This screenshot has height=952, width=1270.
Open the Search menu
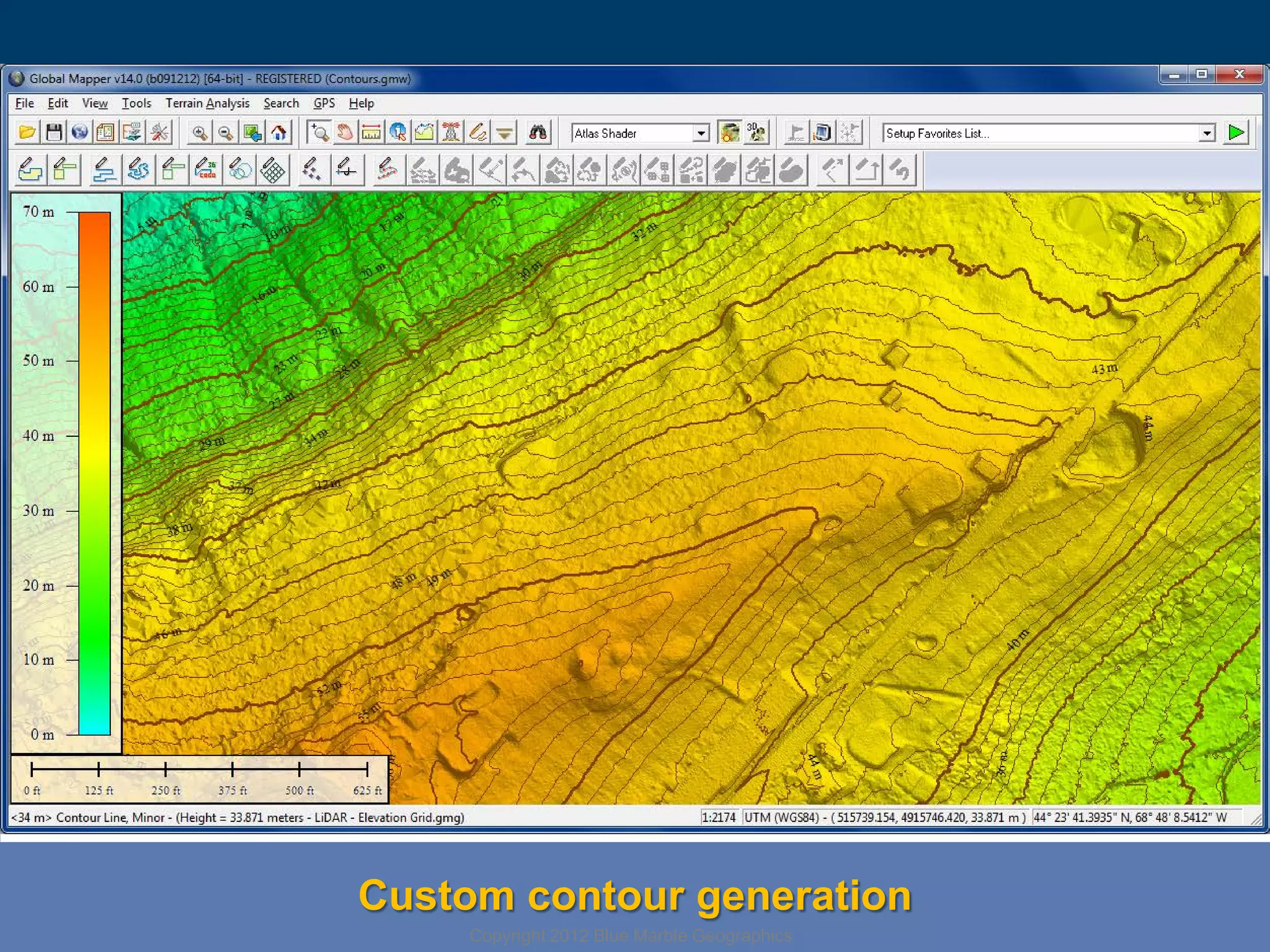pyautogui.click(x=282, y=104)
